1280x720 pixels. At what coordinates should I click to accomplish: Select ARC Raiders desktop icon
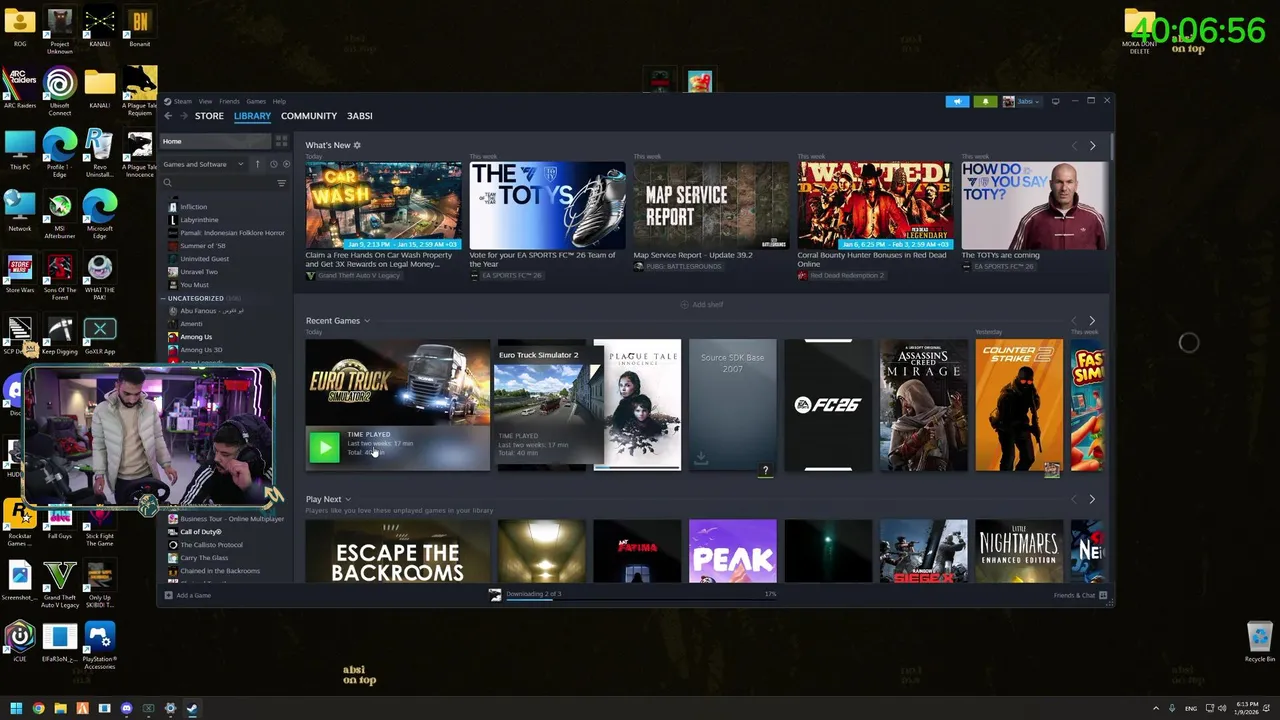(19, 89)
